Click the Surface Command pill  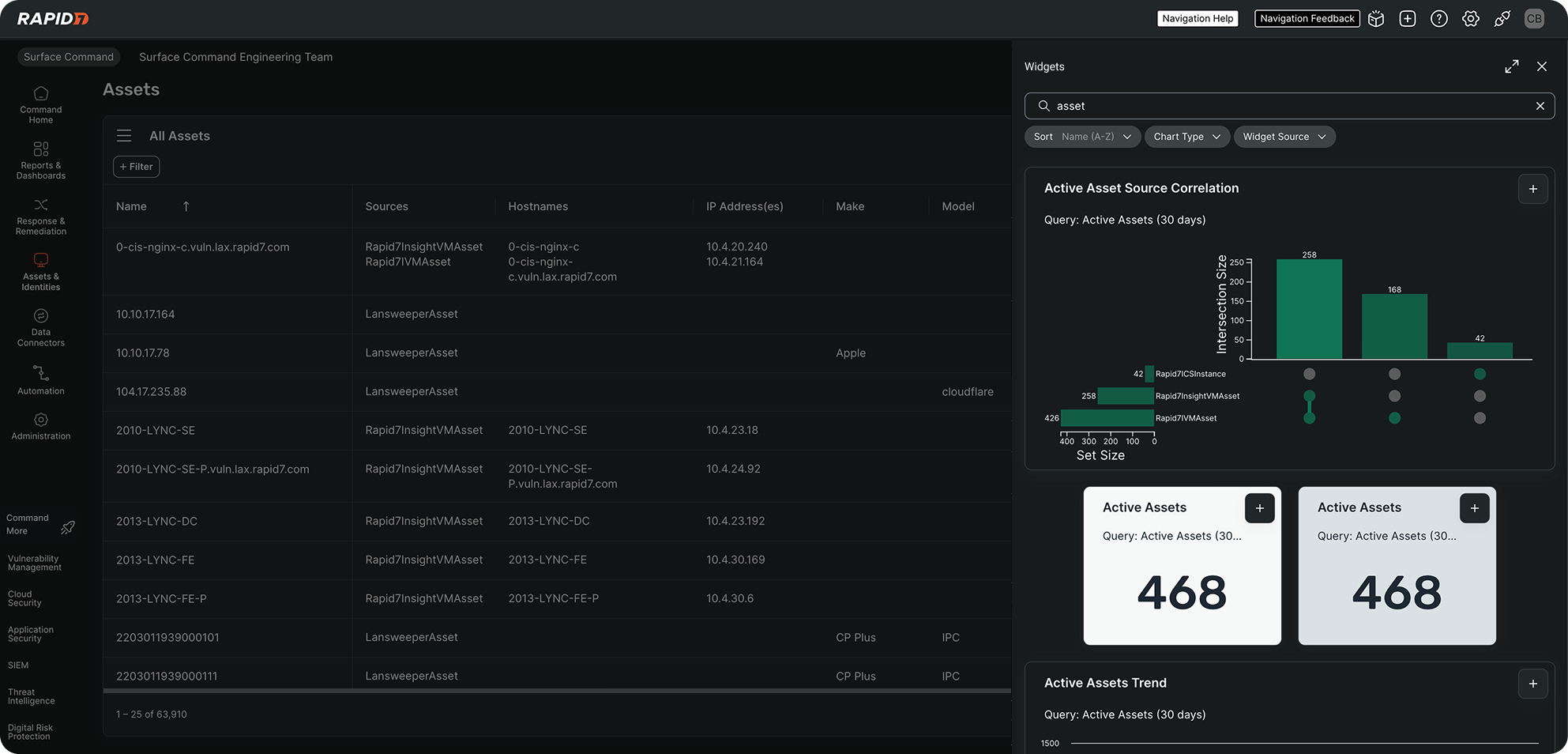[x=69, y=57]
